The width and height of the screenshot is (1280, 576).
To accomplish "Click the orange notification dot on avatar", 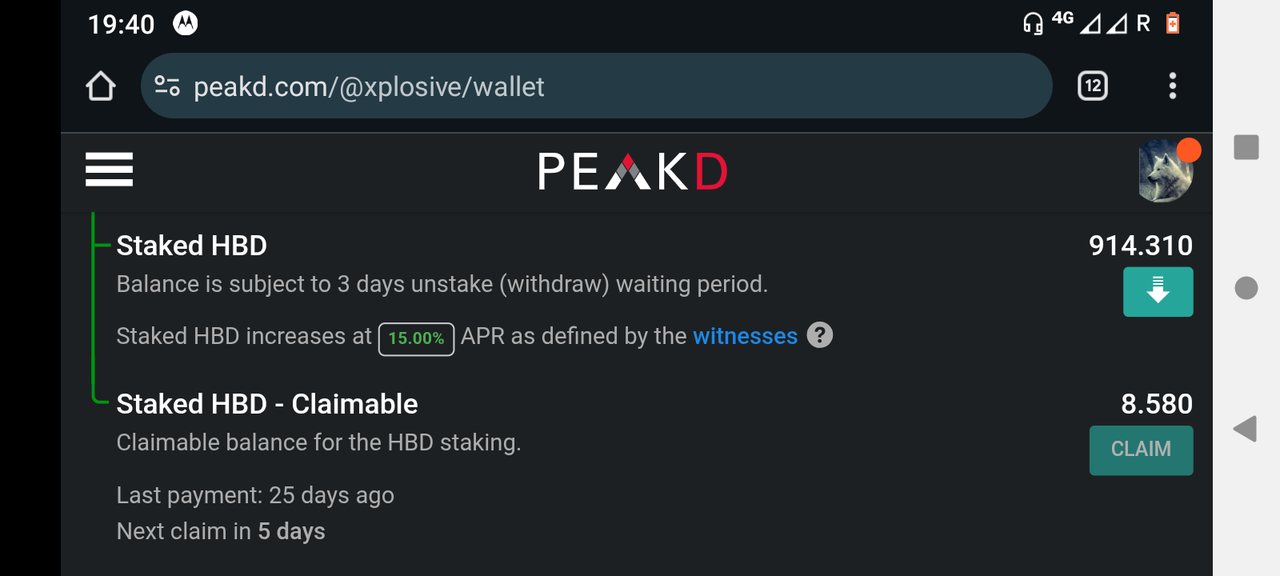I will pyautogui.click(x=1188, y=150).
